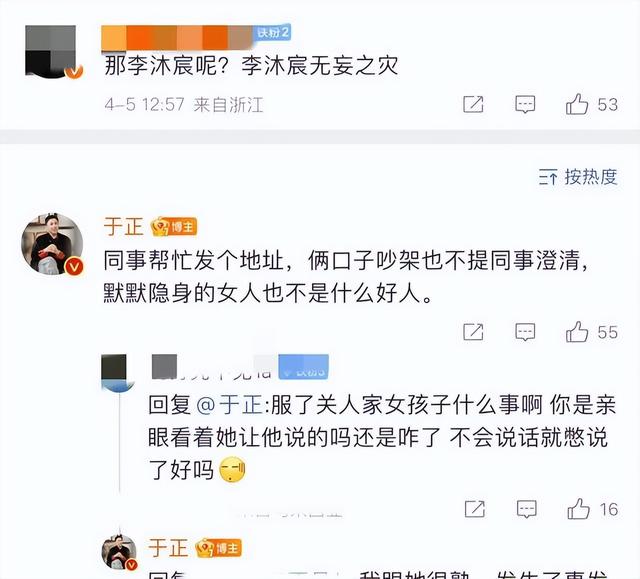The height and width of the screenshot is (579, 640).
Task: Share the reply with 16 likes
Action: click(475, 509)
